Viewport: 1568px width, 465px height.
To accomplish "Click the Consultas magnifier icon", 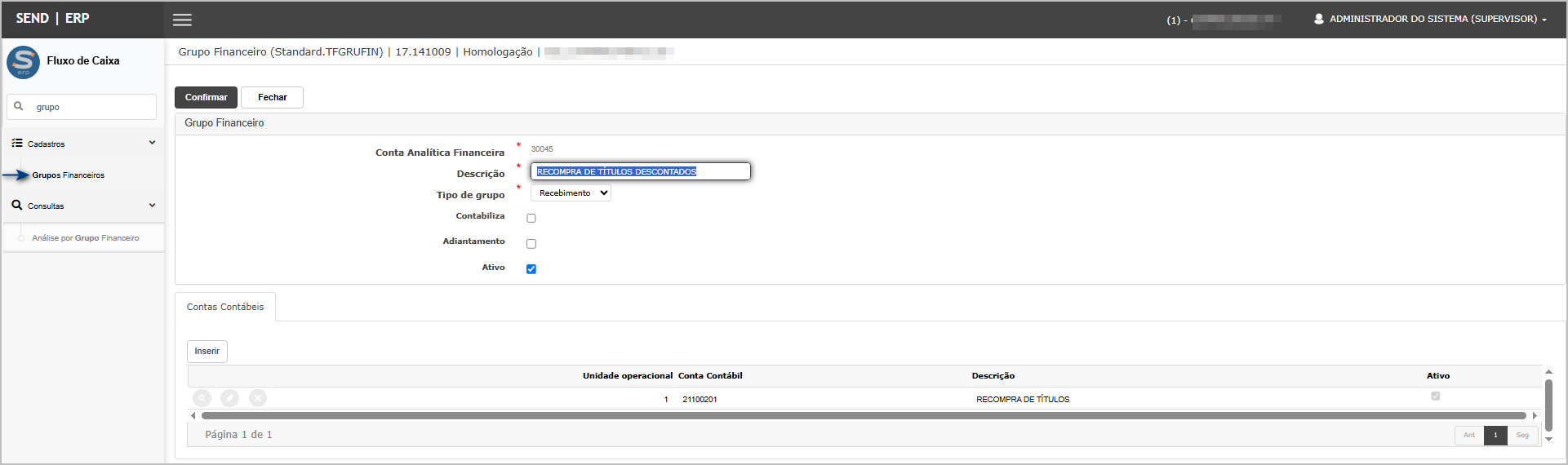I will (x=17, y=205).
